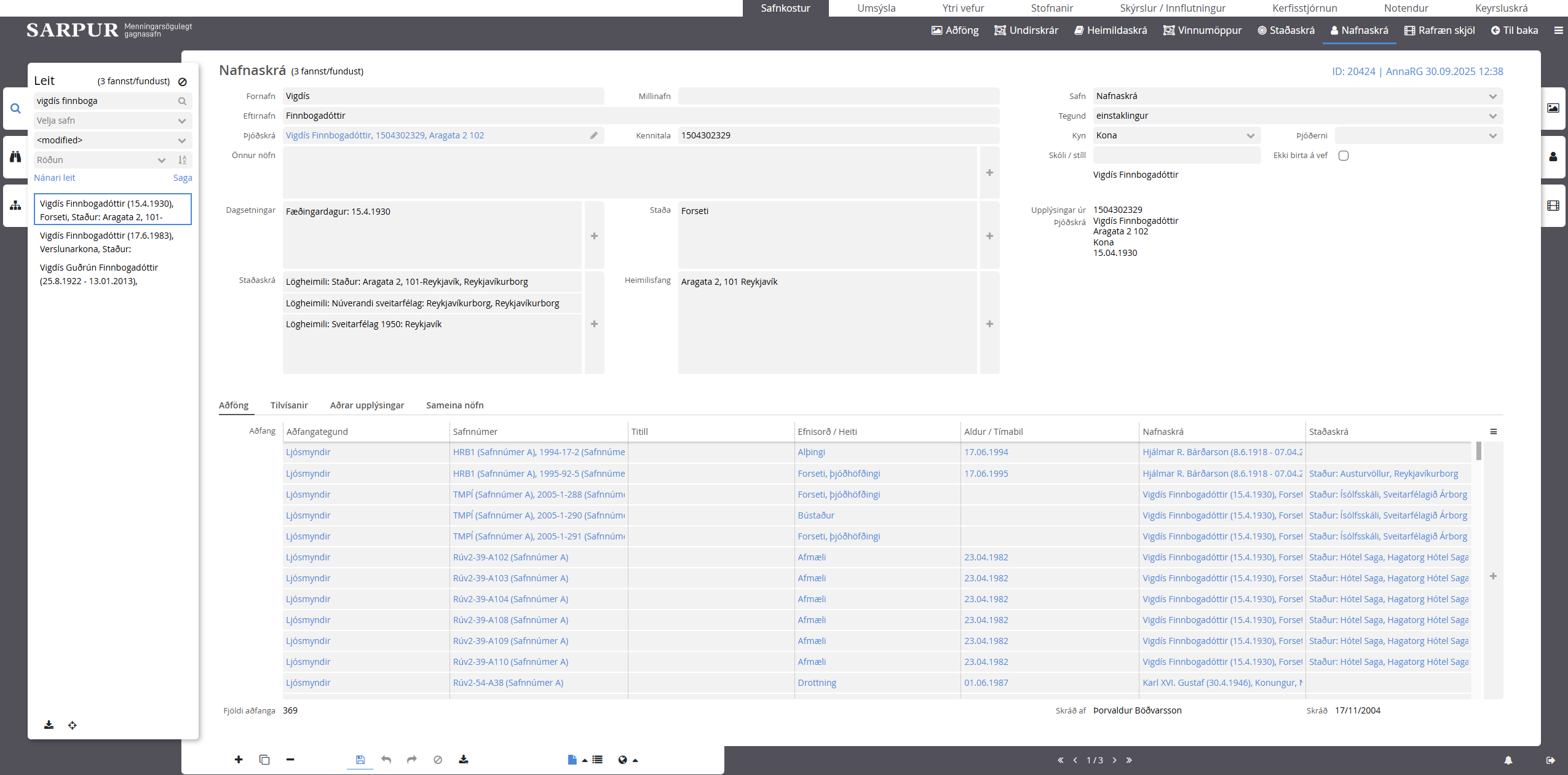
Task: Open the Þjóðerni dropdown
Action: (1418, 135)
